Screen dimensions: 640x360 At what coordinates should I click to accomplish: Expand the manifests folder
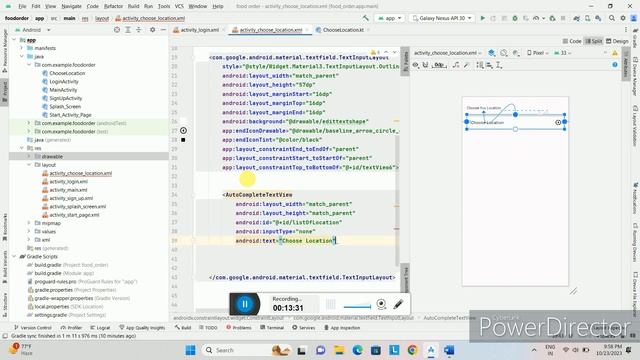22,48
